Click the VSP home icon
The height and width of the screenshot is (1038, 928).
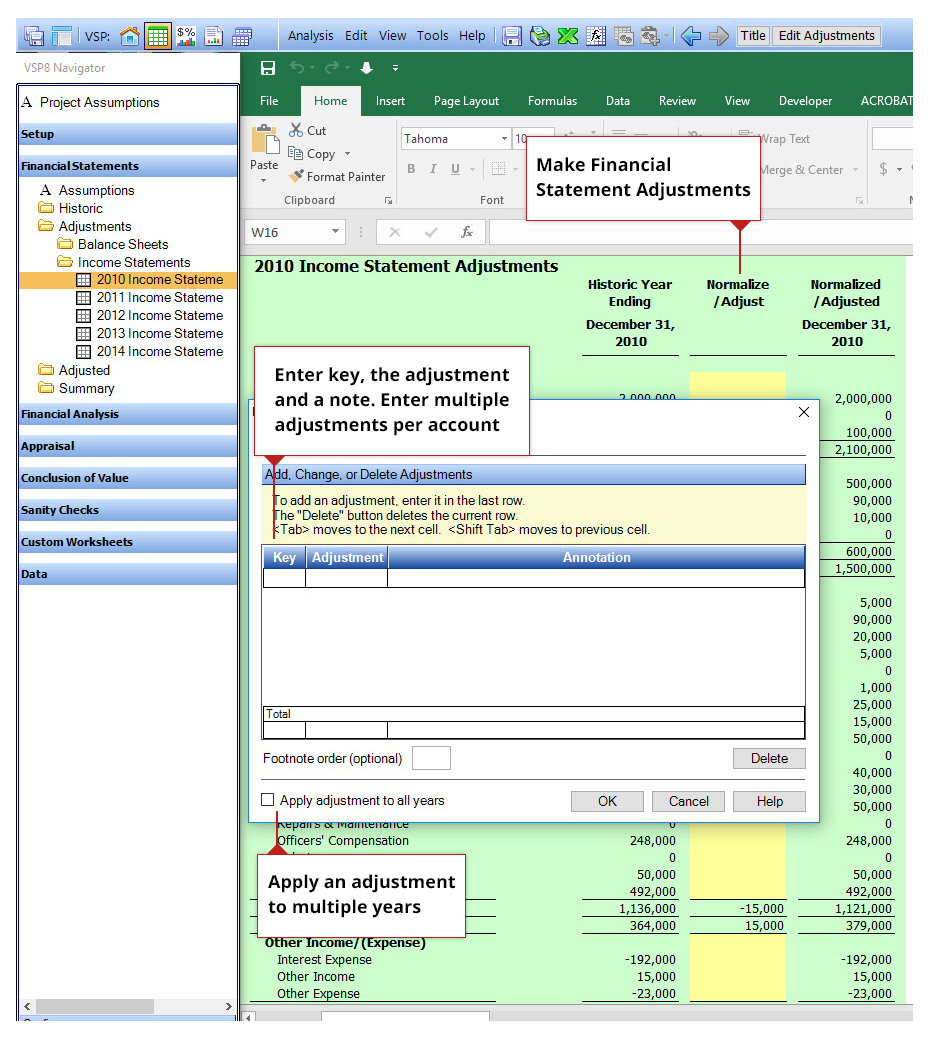pos(130,36)
